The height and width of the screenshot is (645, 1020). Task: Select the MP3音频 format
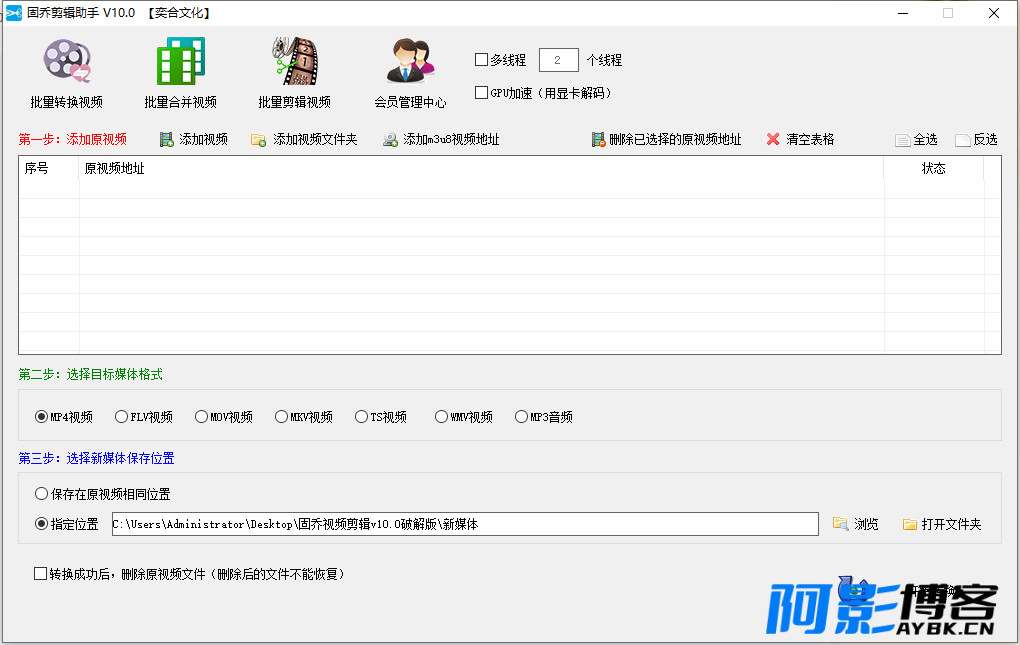(521, 417)
